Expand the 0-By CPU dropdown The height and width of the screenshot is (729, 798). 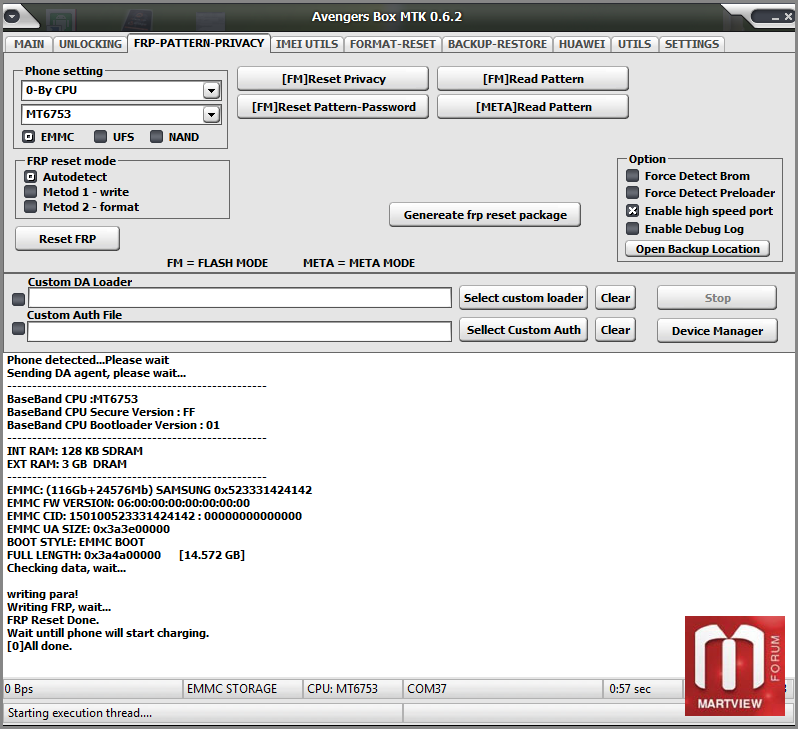pos(211,91)
